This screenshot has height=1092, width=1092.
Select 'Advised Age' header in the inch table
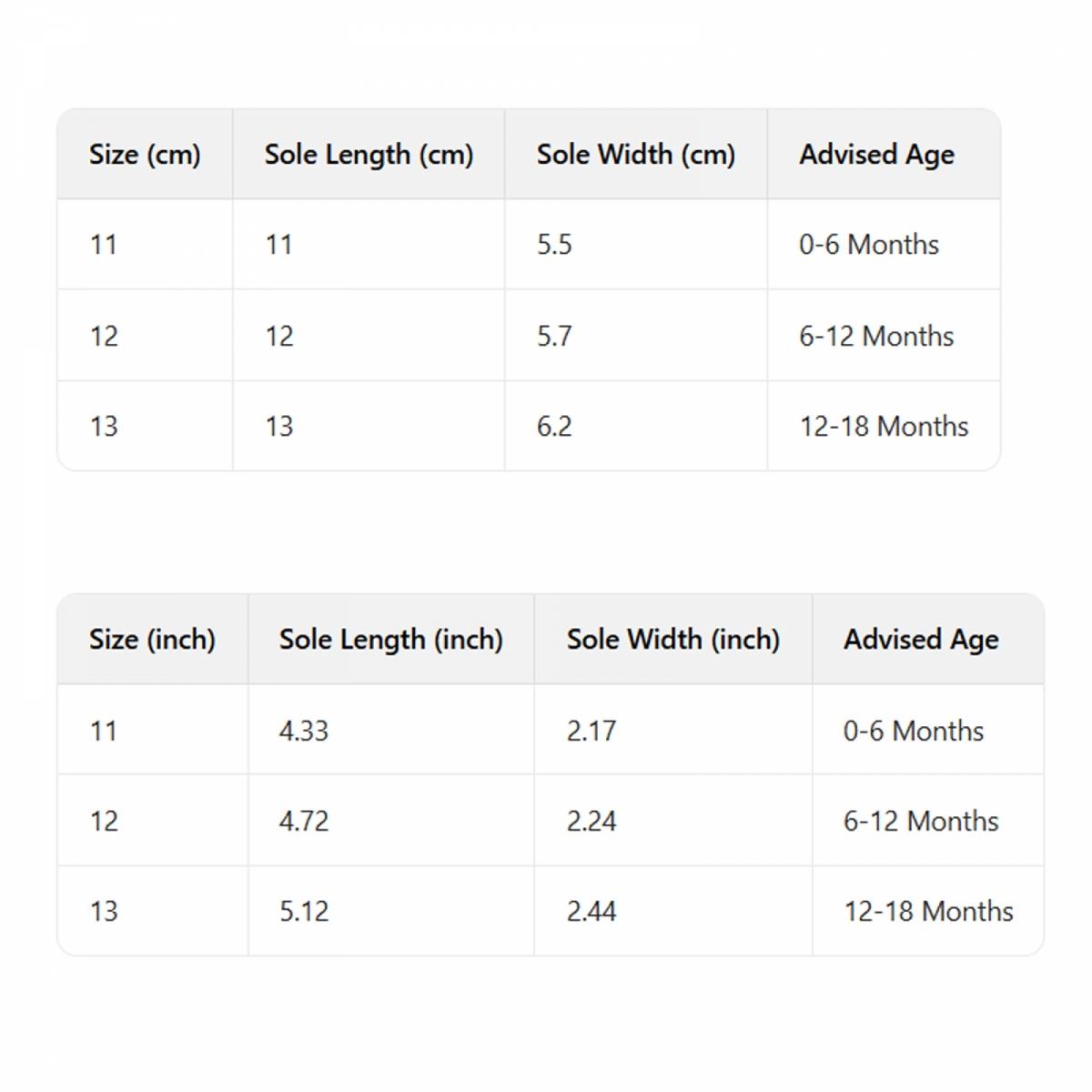coord(921,640)
